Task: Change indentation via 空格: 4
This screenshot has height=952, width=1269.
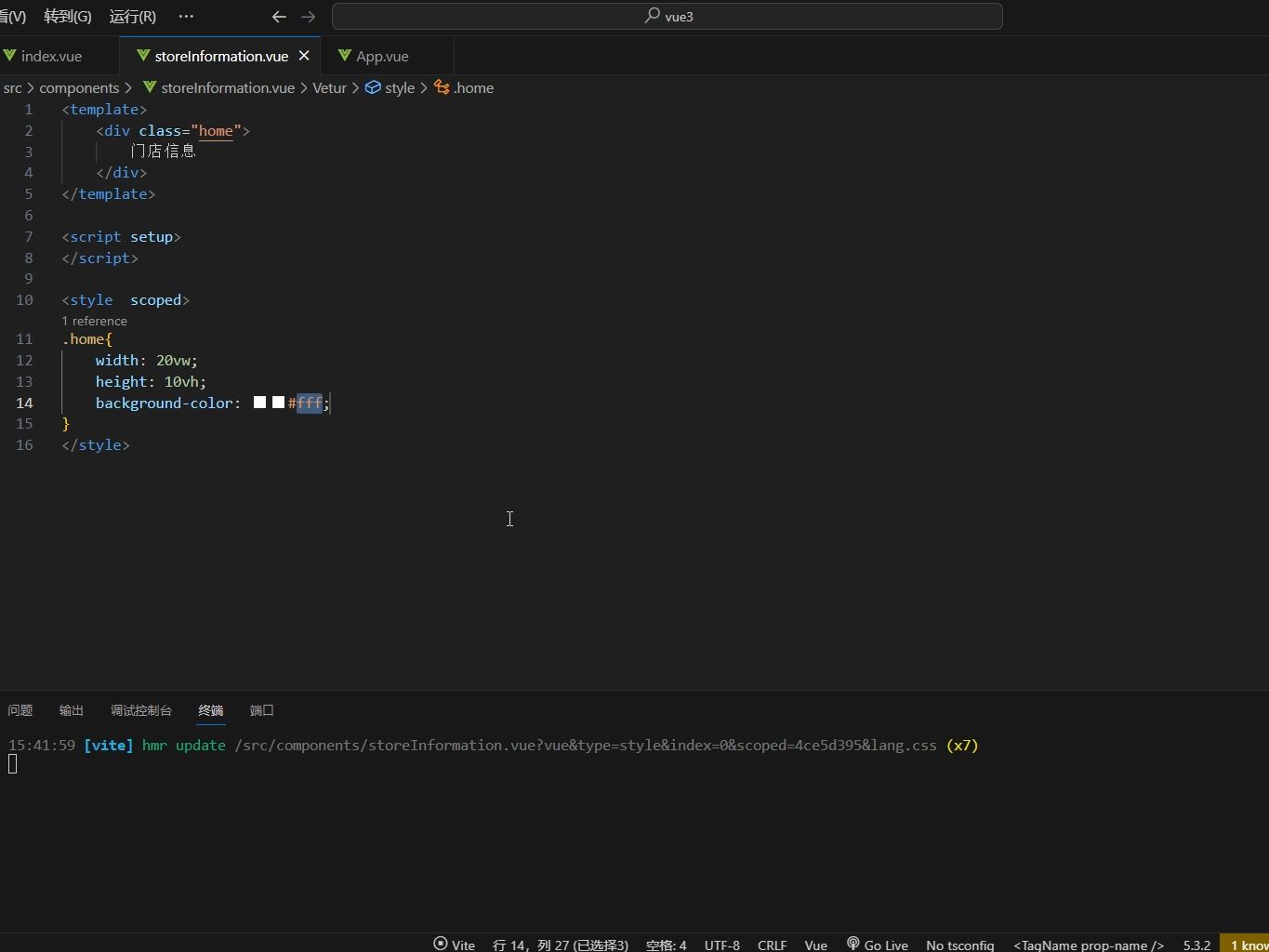Action: (x=666, y=945)
